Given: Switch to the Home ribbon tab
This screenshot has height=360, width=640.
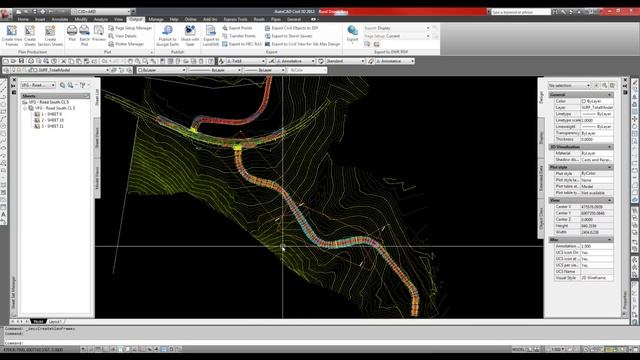Looking at the screenshot, I should point(23,19).
